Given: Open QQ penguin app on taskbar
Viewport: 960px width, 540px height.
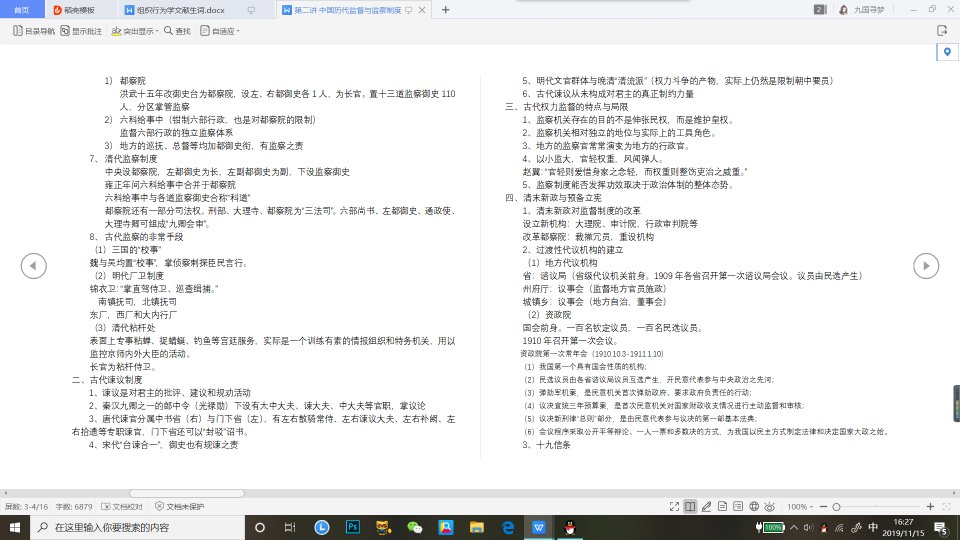Looking at the screenshot, I should [569, 527].
